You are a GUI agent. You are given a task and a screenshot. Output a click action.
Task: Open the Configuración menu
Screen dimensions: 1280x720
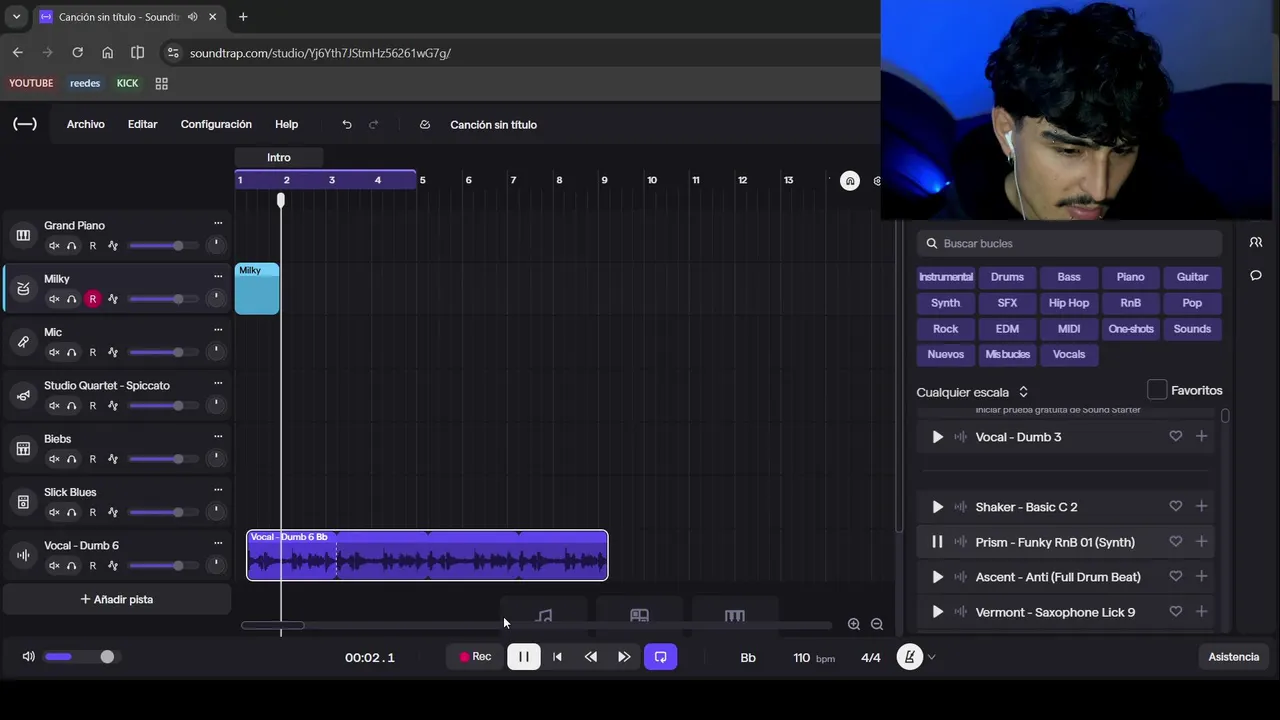216,124
